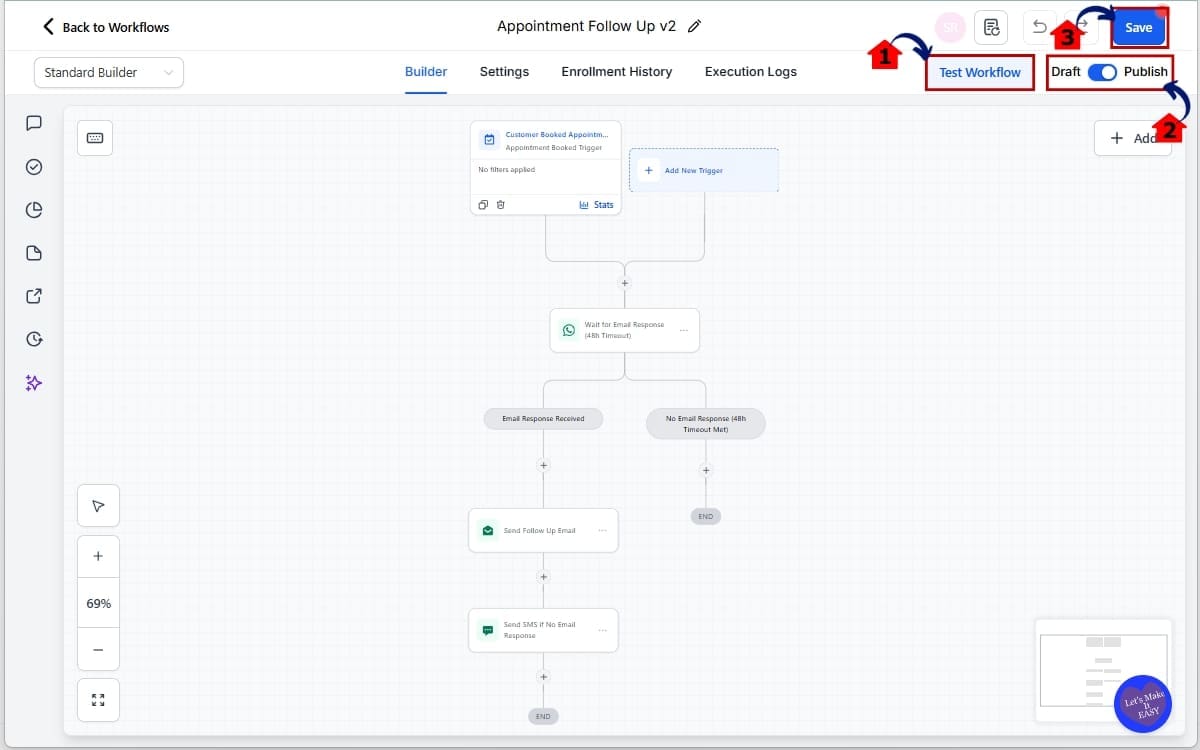Open the Execution Logs tab

point(750,72)
